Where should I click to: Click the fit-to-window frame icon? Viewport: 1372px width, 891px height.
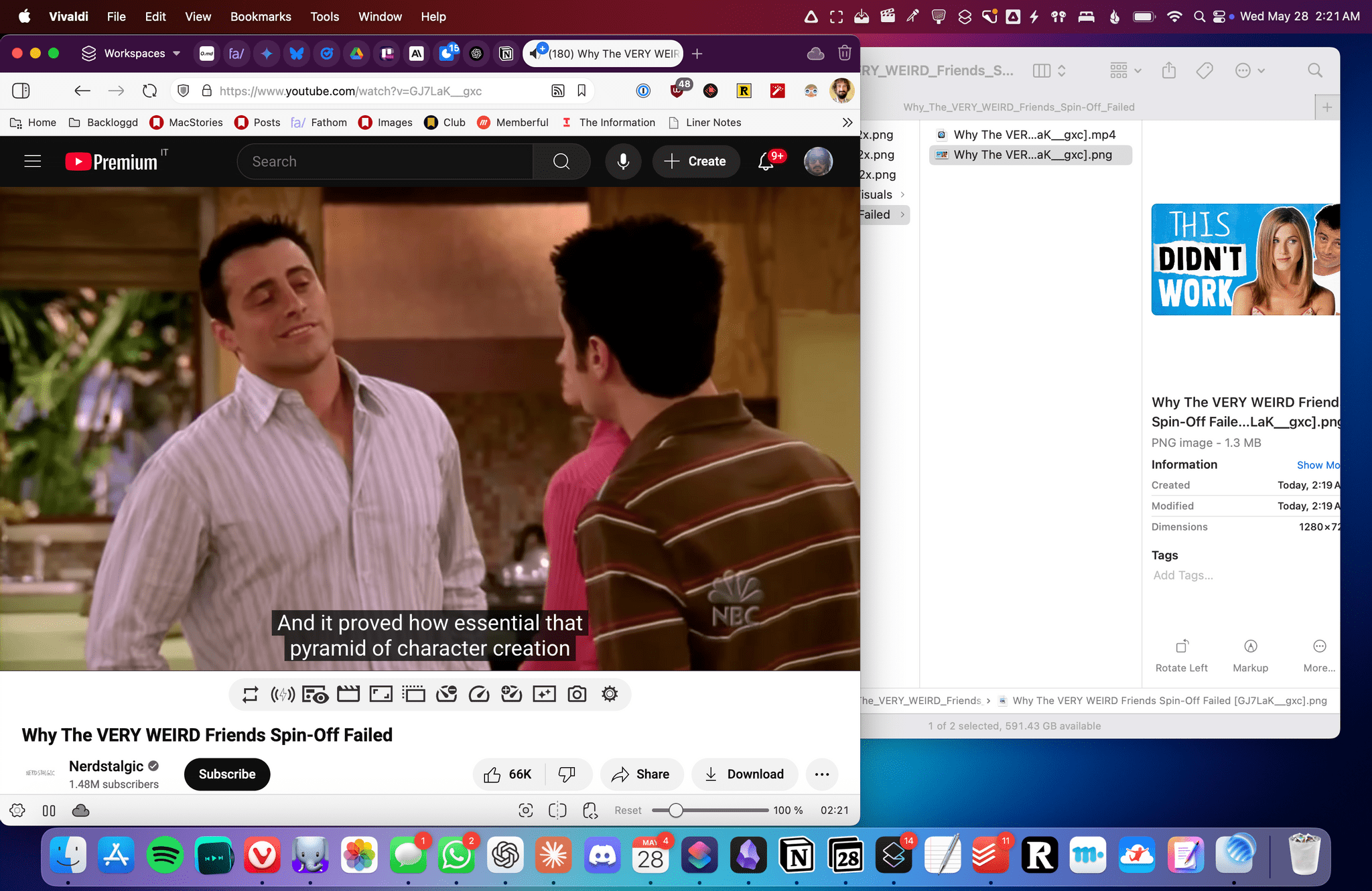381,695
